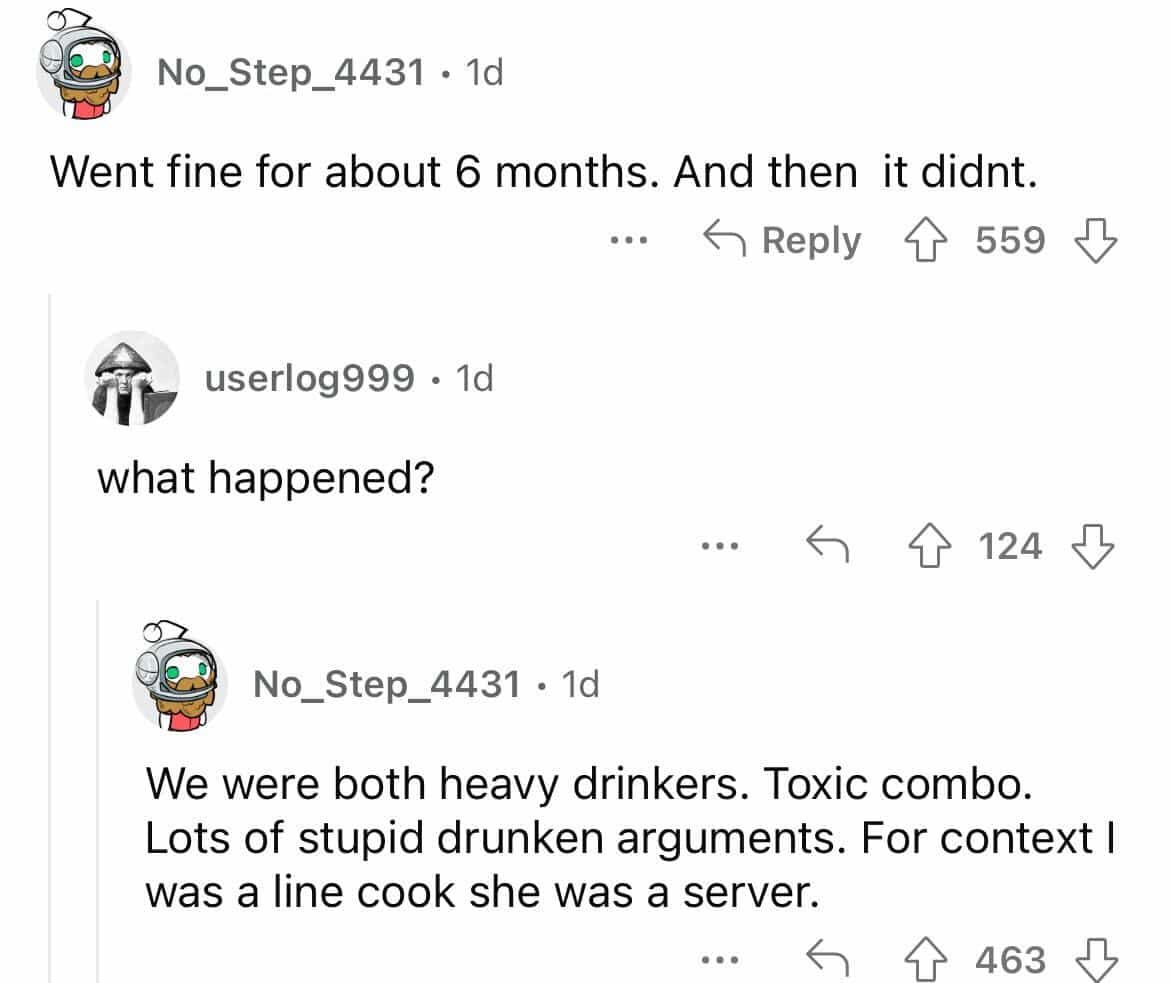Visit userlog999's profile via username
The image size is (1170, 983).
(309, 378)
